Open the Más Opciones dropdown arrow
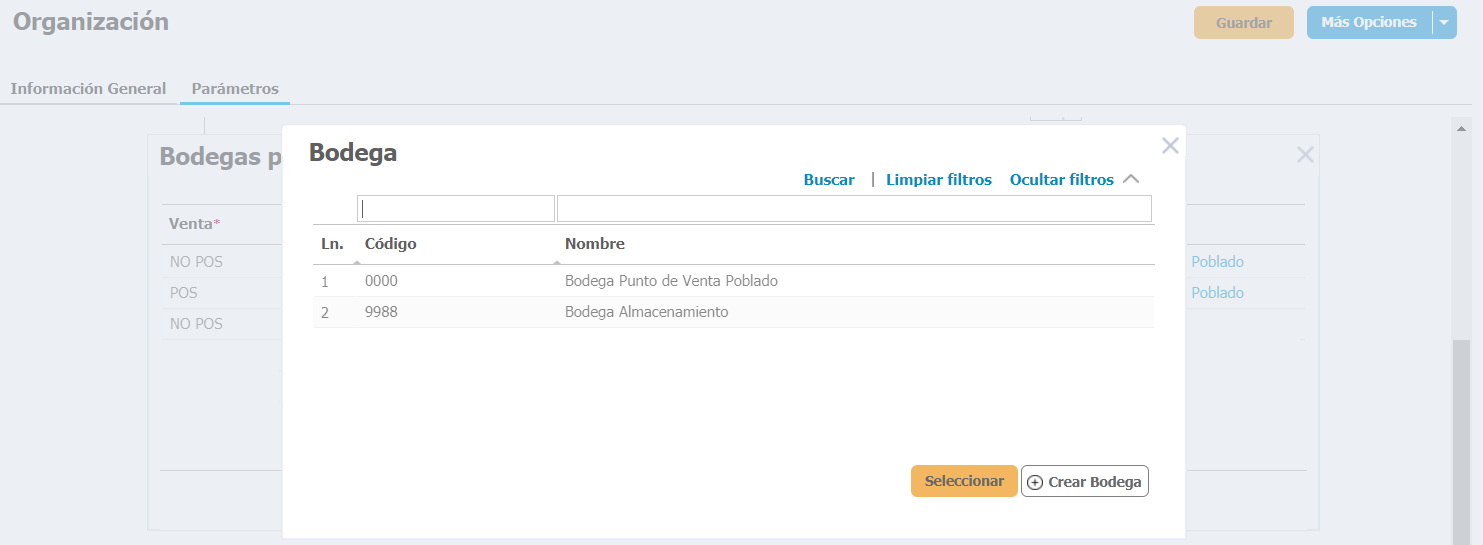The width and height of the screenshot is (1483, 545). click(x=1443, y=23)
